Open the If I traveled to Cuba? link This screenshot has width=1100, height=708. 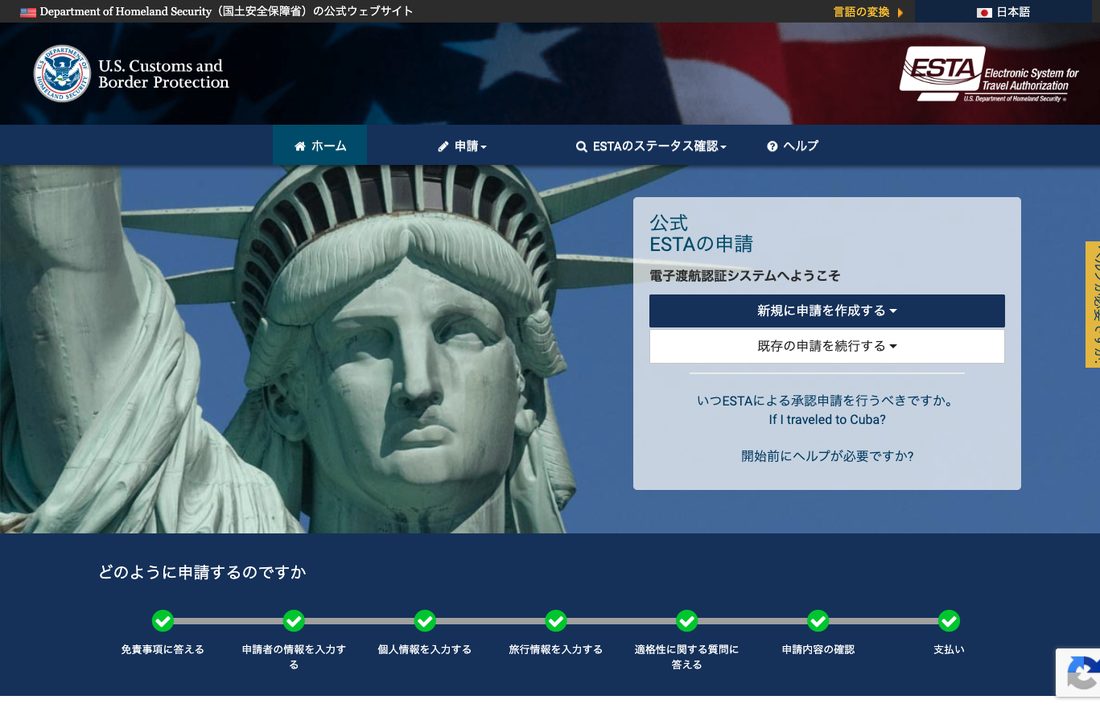click(x=826, y=420)
